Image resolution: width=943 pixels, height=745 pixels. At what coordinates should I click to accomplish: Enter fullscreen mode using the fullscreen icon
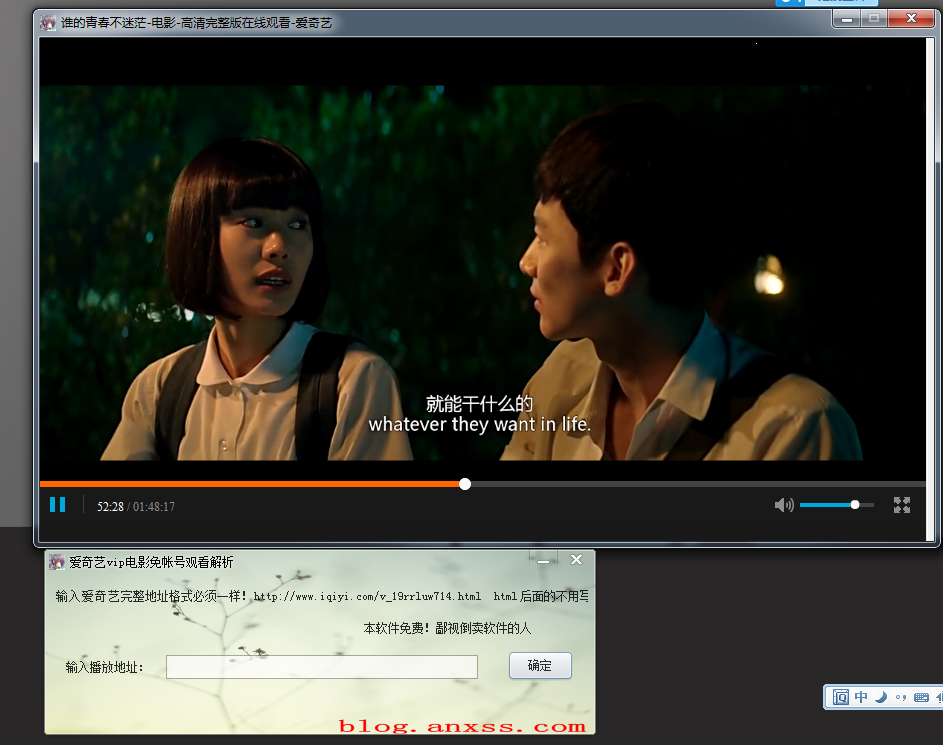pyautogui.click(x=902, y=505)
